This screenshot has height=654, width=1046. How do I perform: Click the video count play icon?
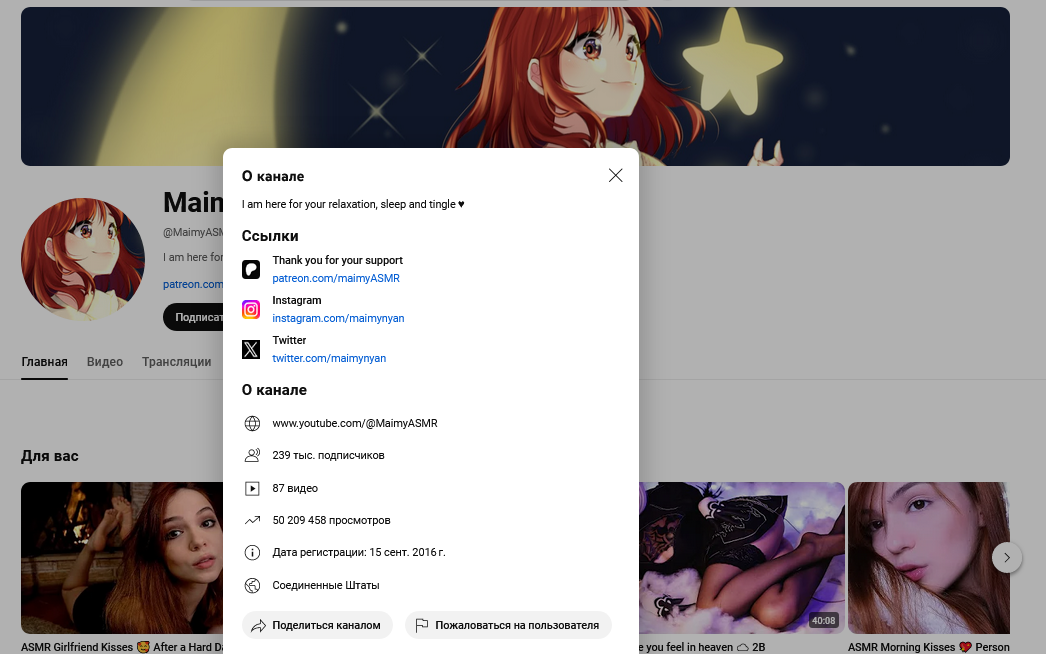pos(252,488)
